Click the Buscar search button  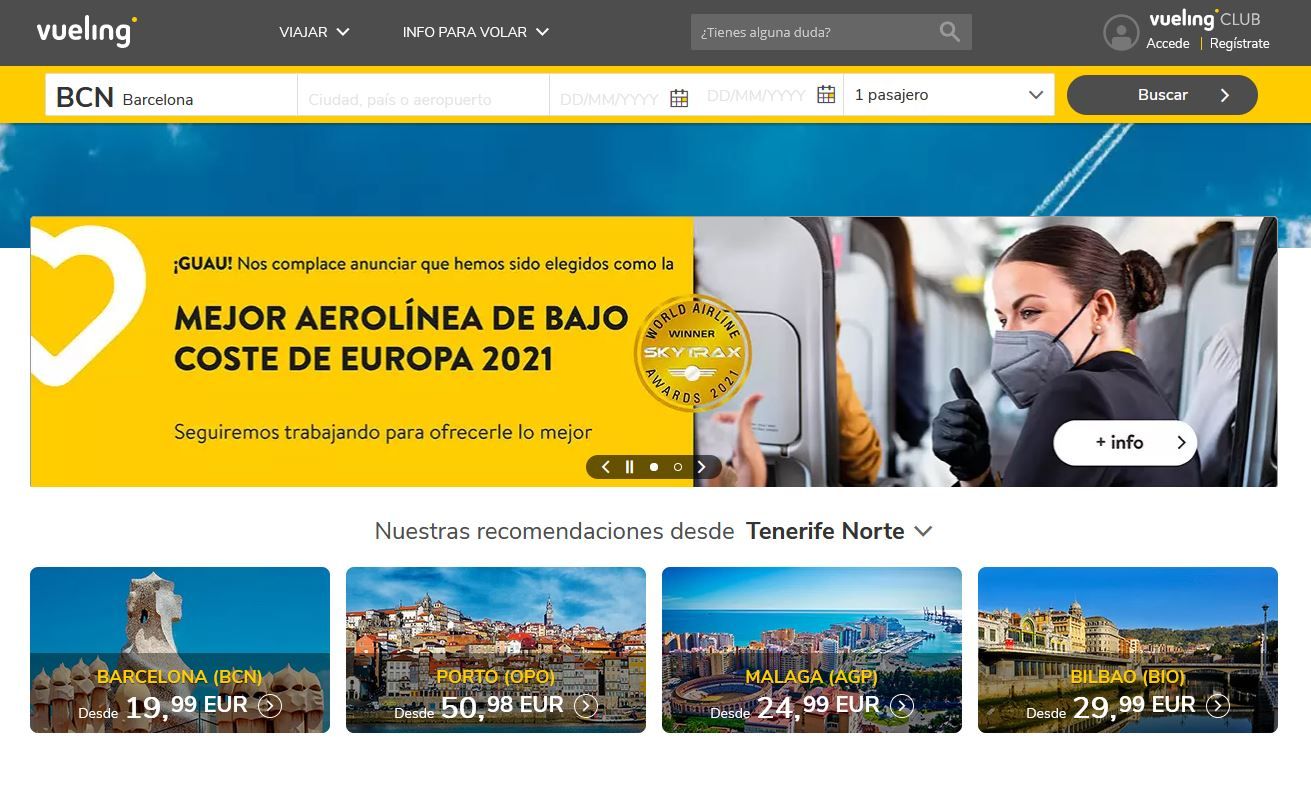point(1162,95)
